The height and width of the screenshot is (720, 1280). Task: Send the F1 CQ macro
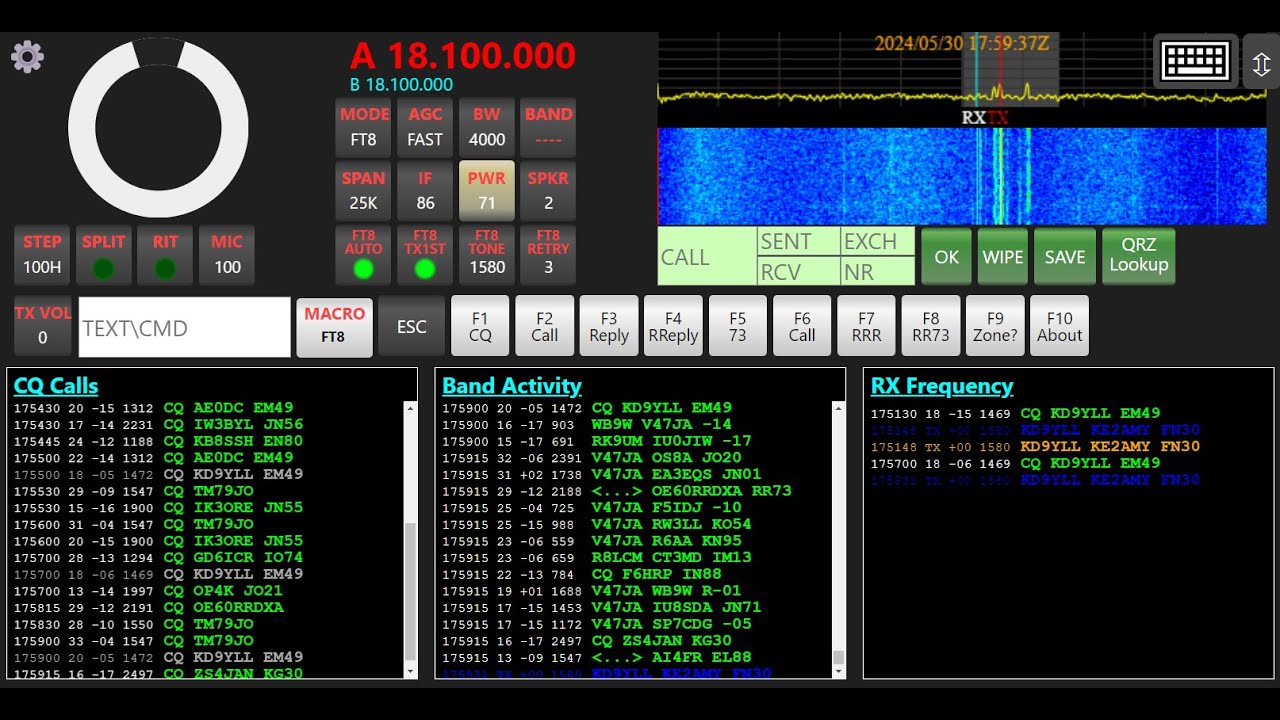(x=480, y=327)
